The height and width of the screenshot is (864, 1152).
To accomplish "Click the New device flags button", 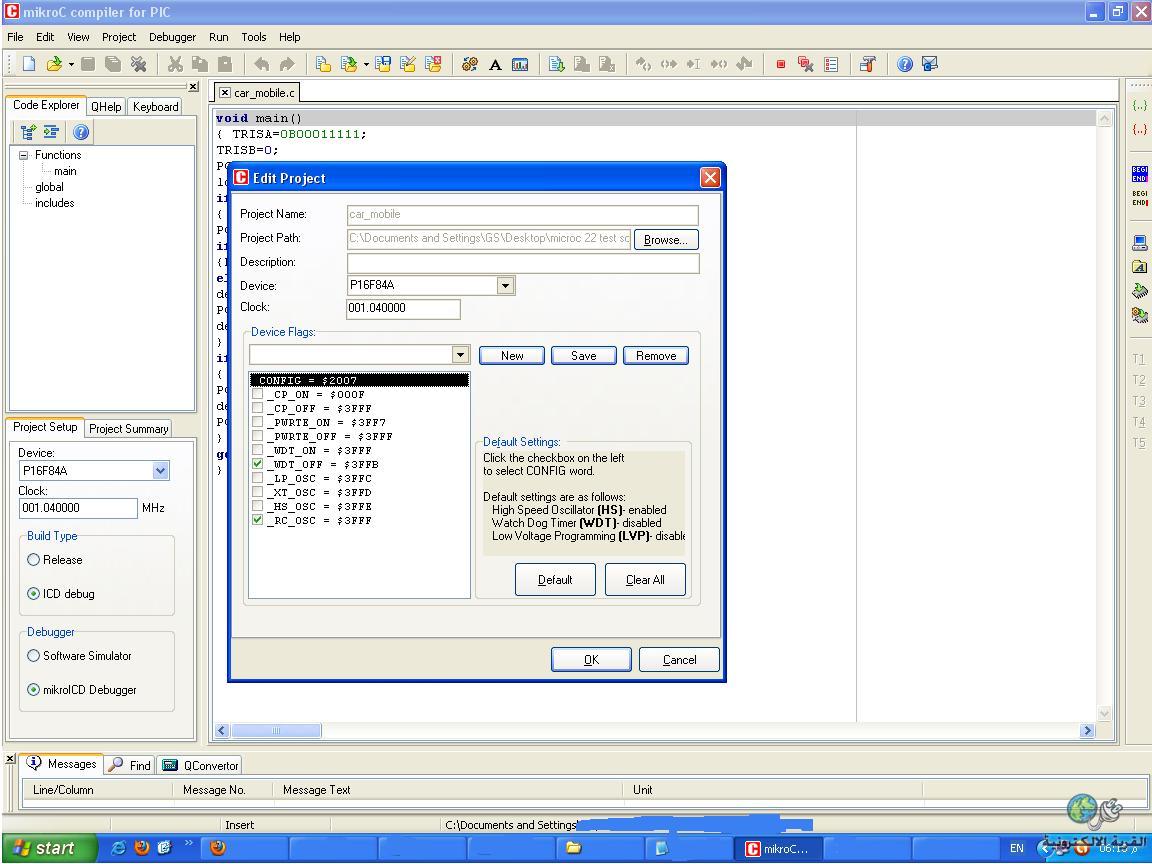I will point(512,356).
